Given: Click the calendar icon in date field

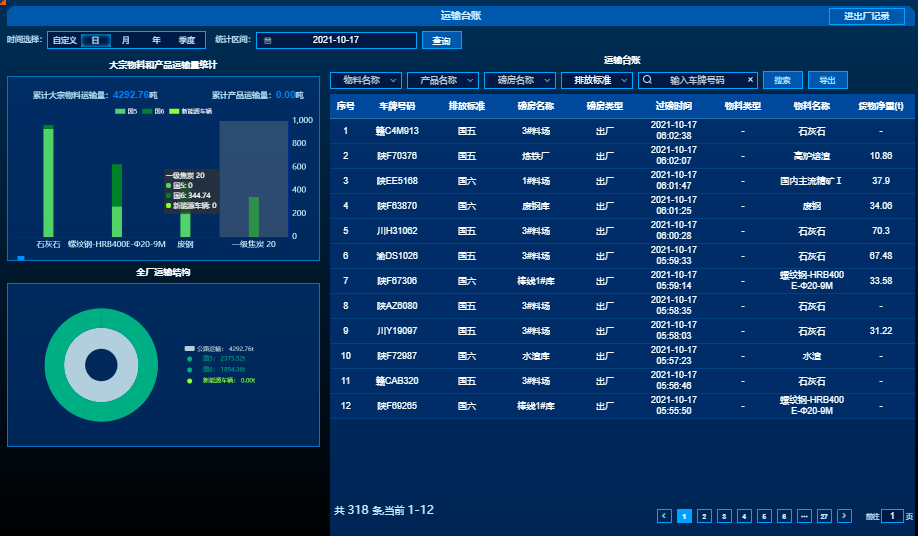Looking at the screenshot, I should [267, 40].
